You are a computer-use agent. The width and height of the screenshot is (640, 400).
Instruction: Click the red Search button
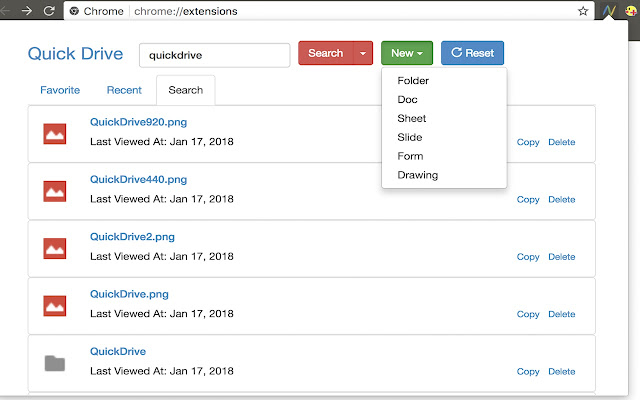pyautogui.click(x=326, y=53)
